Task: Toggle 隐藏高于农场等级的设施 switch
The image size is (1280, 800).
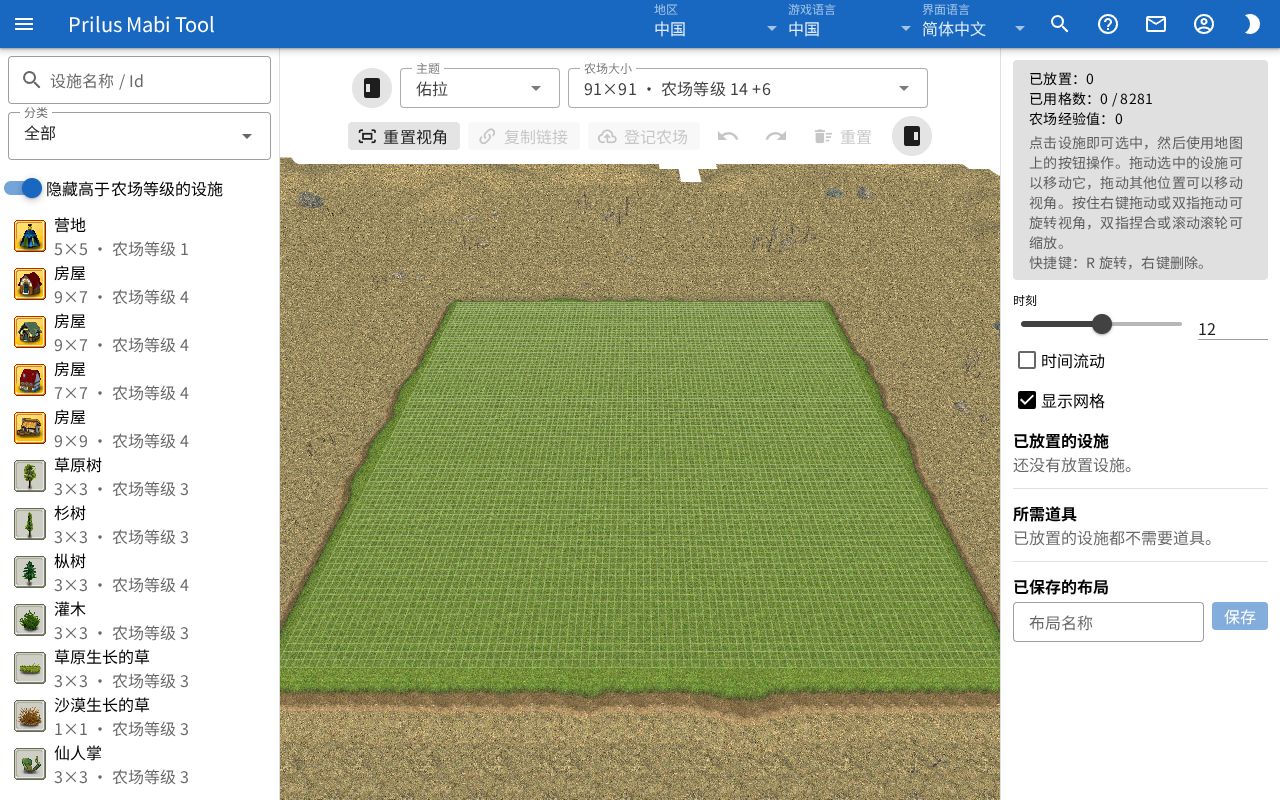Action: pyautogui.click(x=24, y=188)
